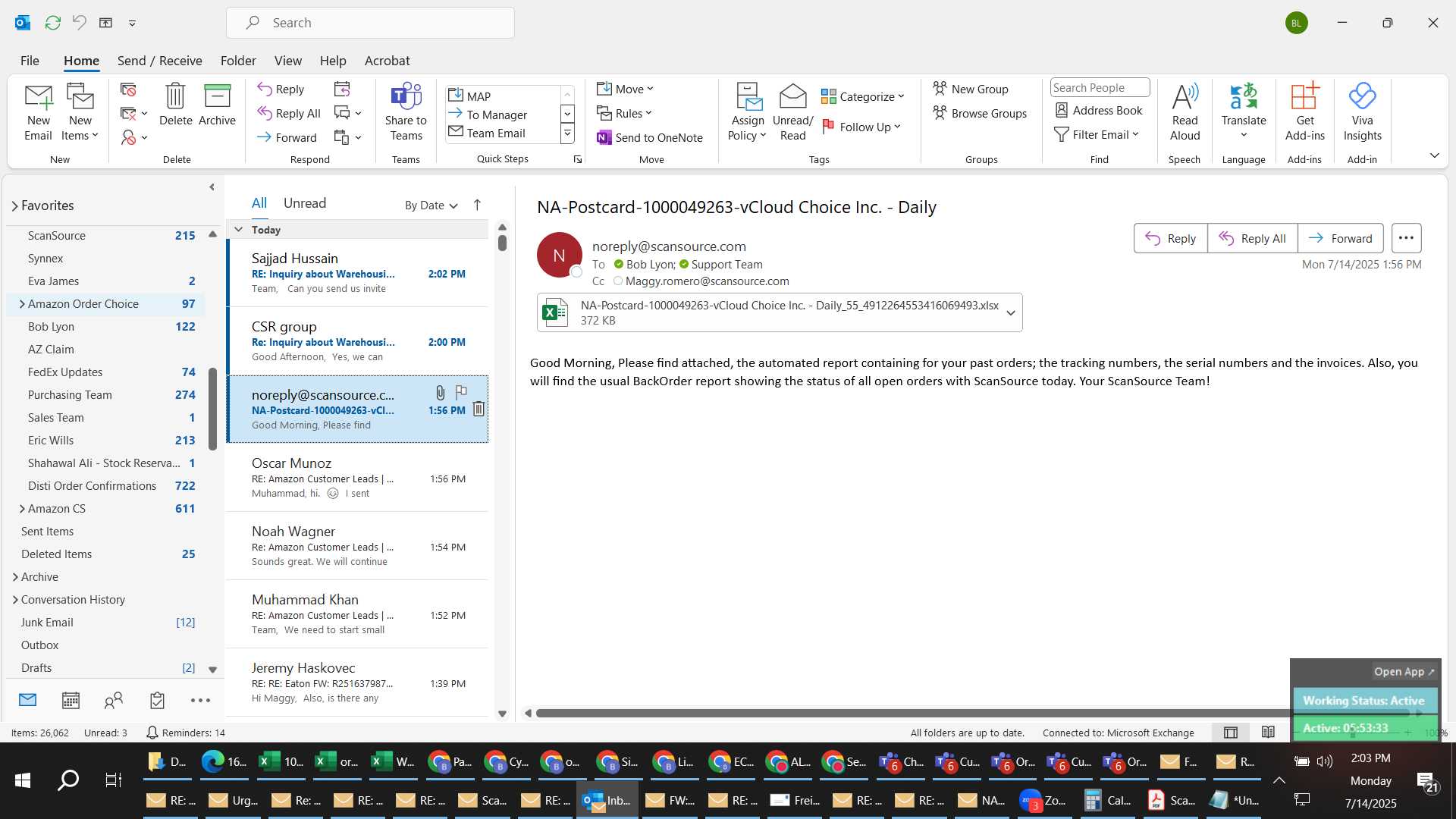The width and height of the screenshot is (1456, 819).
Task: Open the Help tab
Action: pos(332,61)
